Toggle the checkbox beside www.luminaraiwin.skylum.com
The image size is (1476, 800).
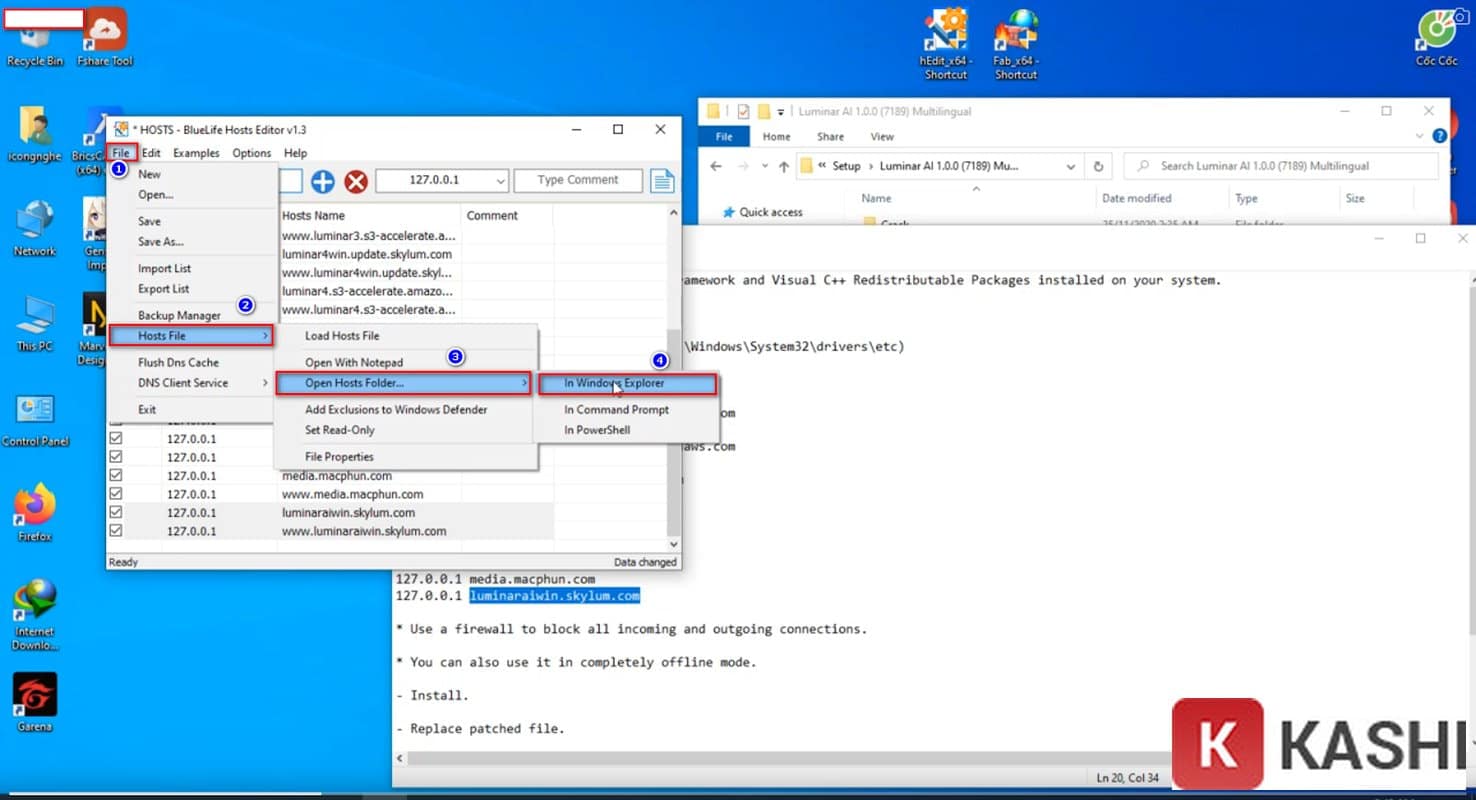116,531
